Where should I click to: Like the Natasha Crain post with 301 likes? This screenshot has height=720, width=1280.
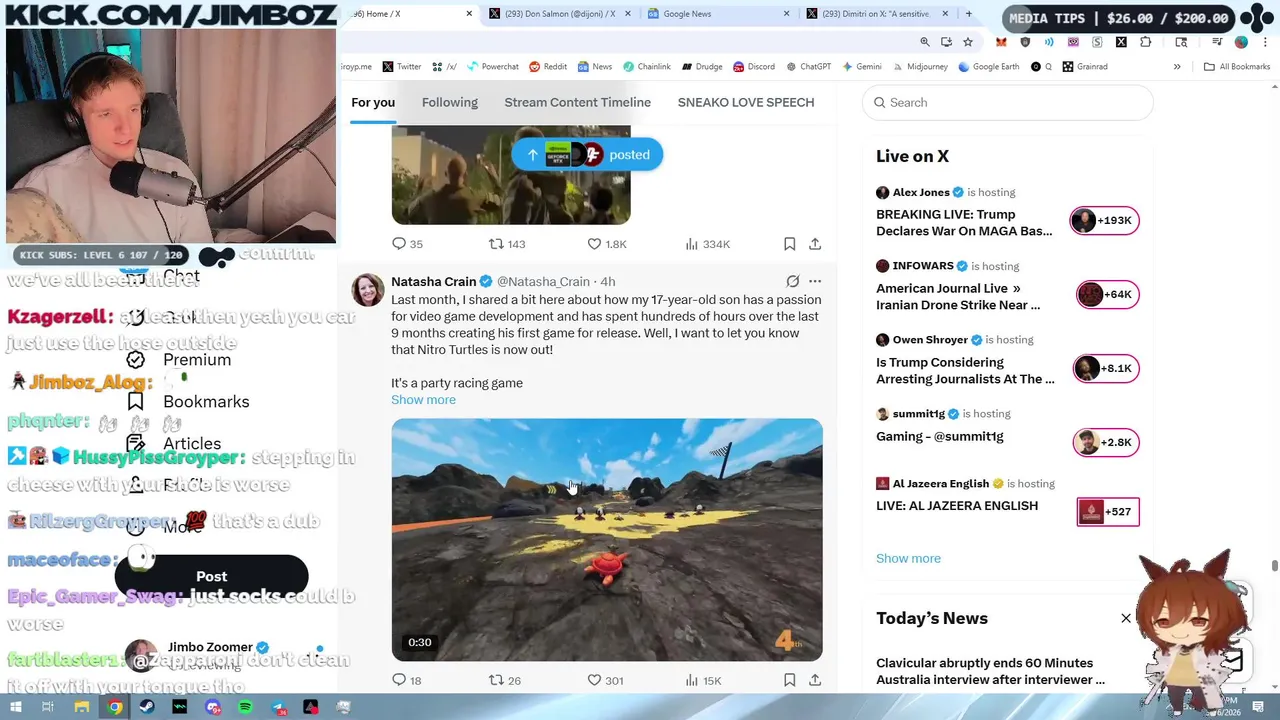click(x=605, y=680)
